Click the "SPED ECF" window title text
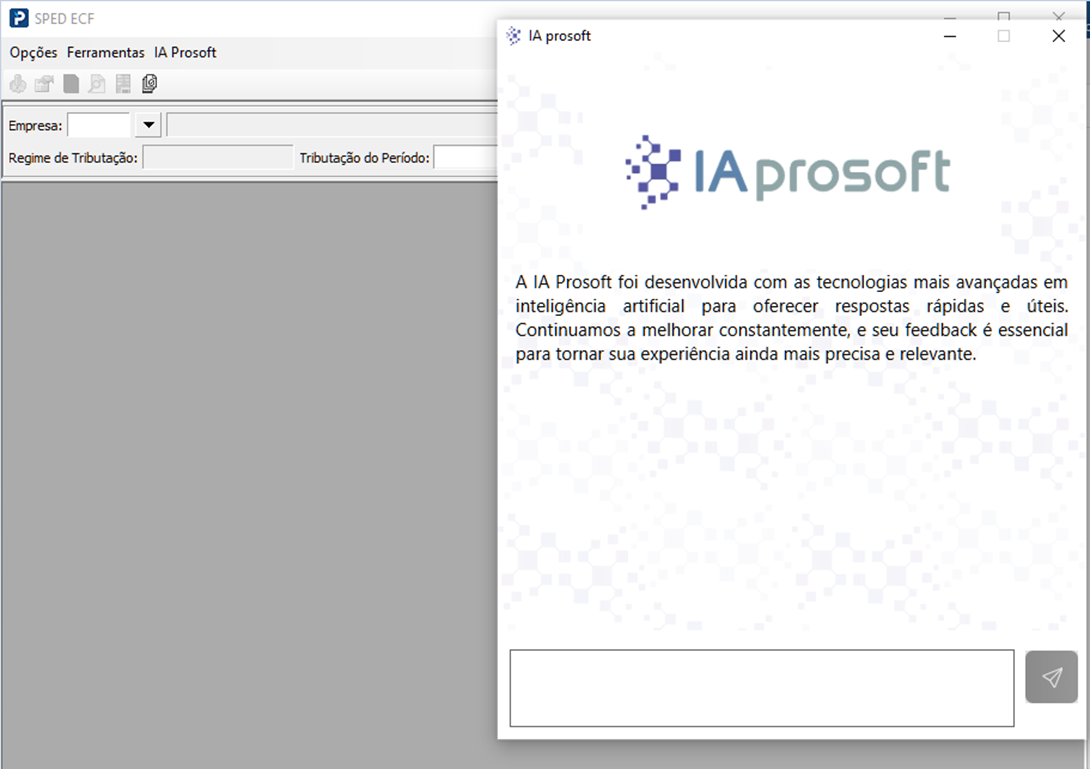 (x=65, y=19)
